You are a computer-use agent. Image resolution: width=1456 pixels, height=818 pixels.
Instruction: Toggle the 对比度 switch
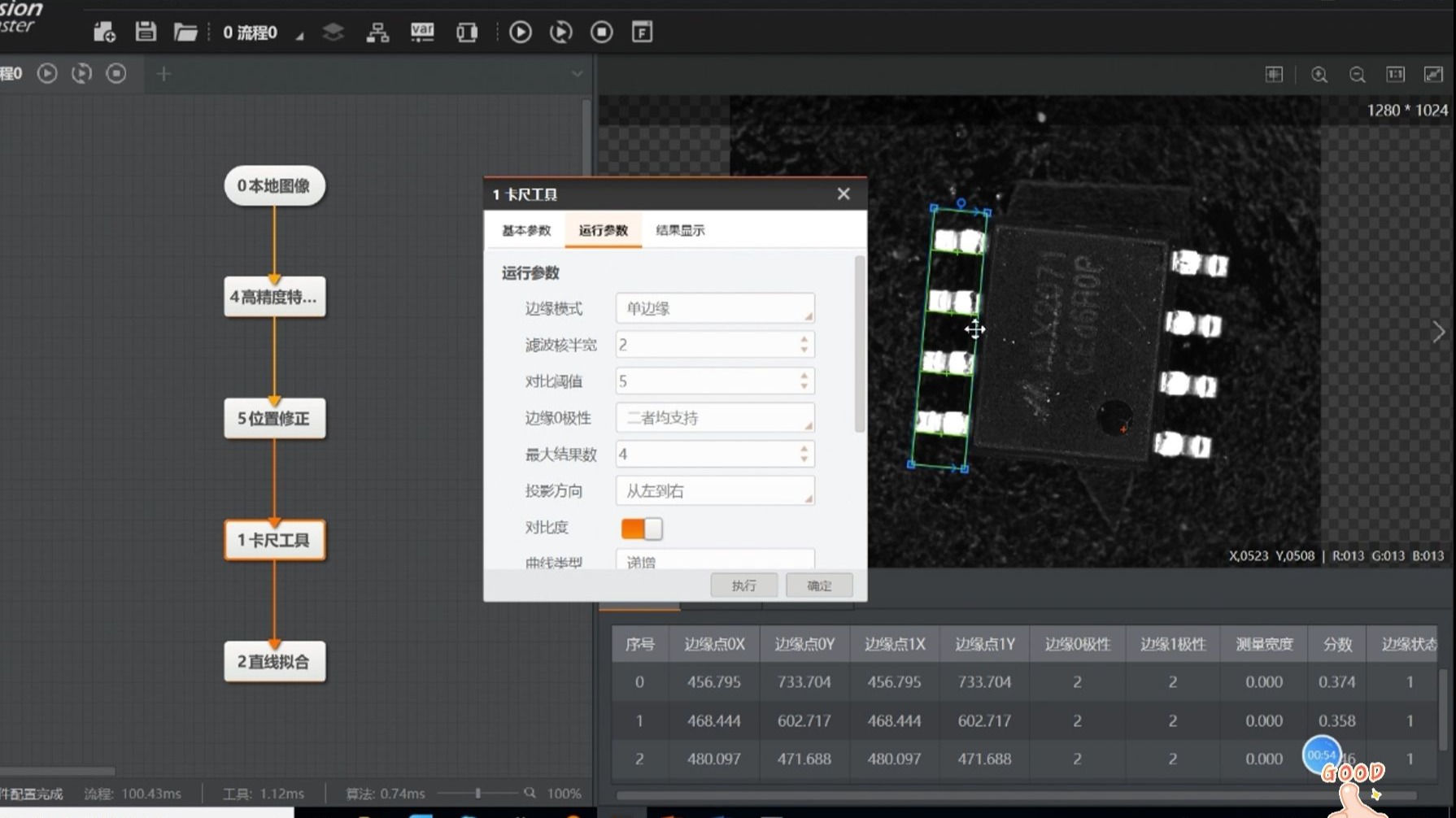tap(642, 529)
